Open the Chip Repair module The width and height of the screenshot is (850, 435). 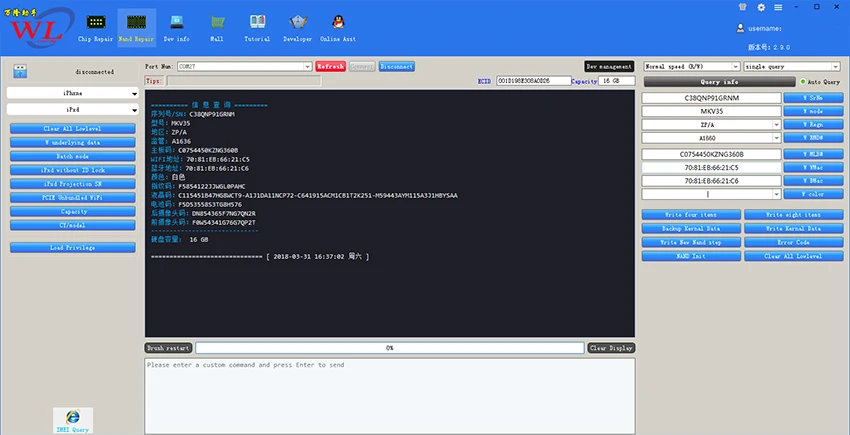coord(95,28)
